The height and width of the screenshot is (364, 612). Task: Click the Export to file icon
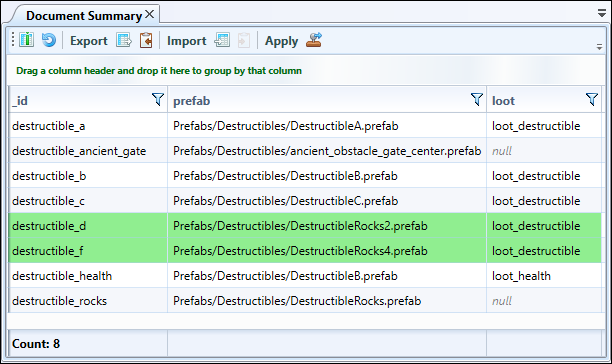(124, 40)
